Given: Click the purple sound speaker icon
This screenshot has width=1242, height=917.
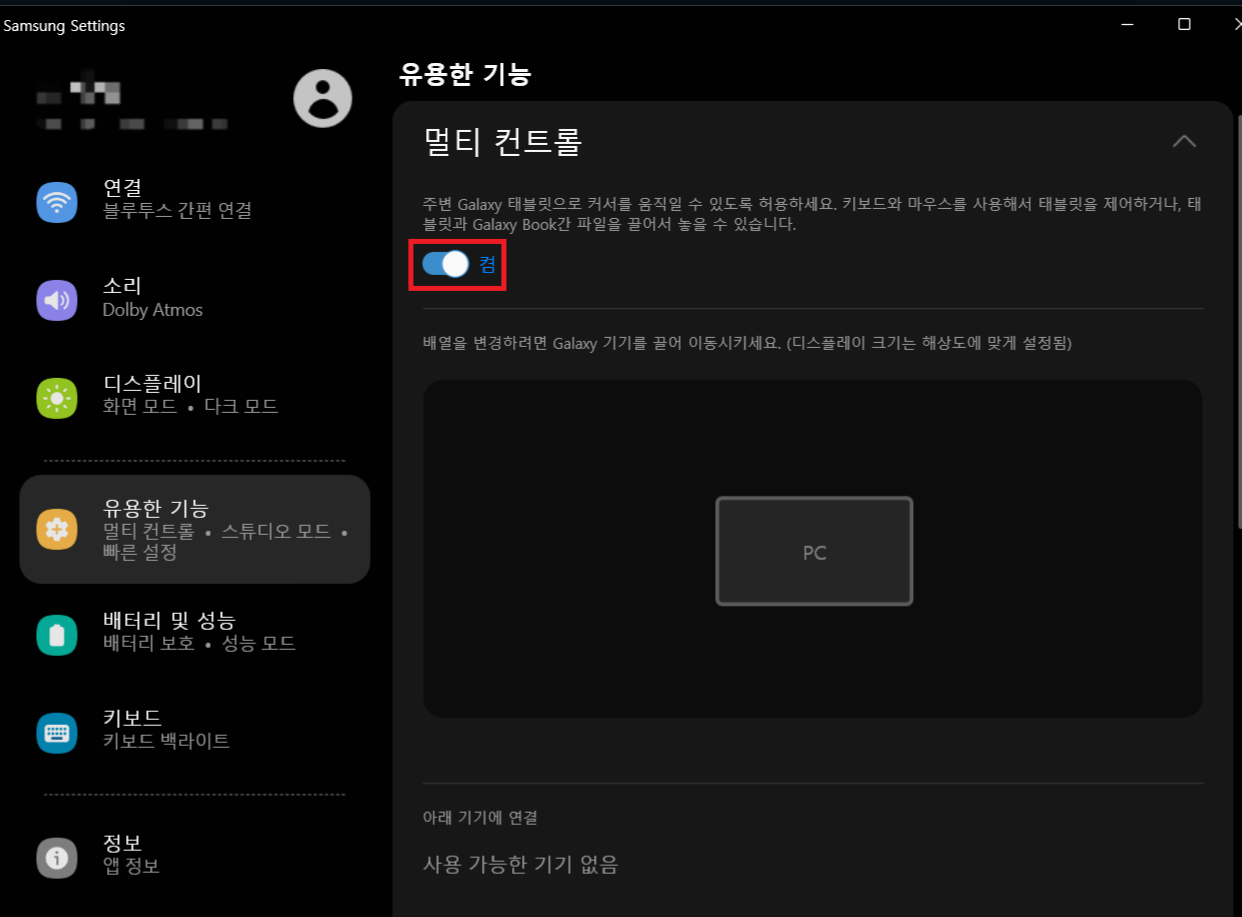Looking at the screenshot, I should (x=57, y=300).
